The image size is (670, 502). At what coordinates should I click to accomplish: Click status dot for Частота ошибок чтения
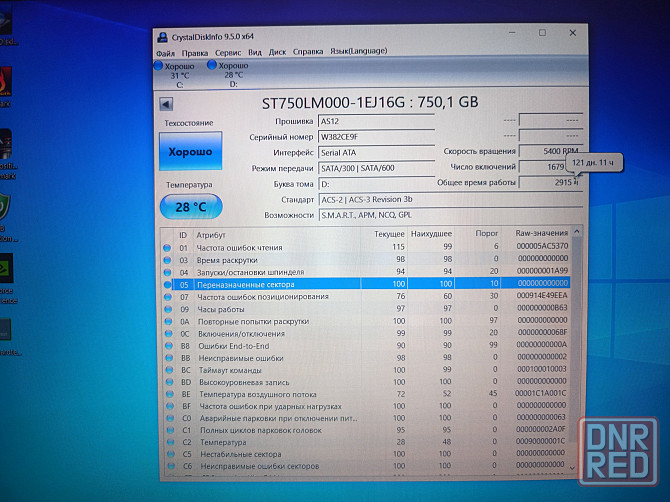(x=167, y=248)
